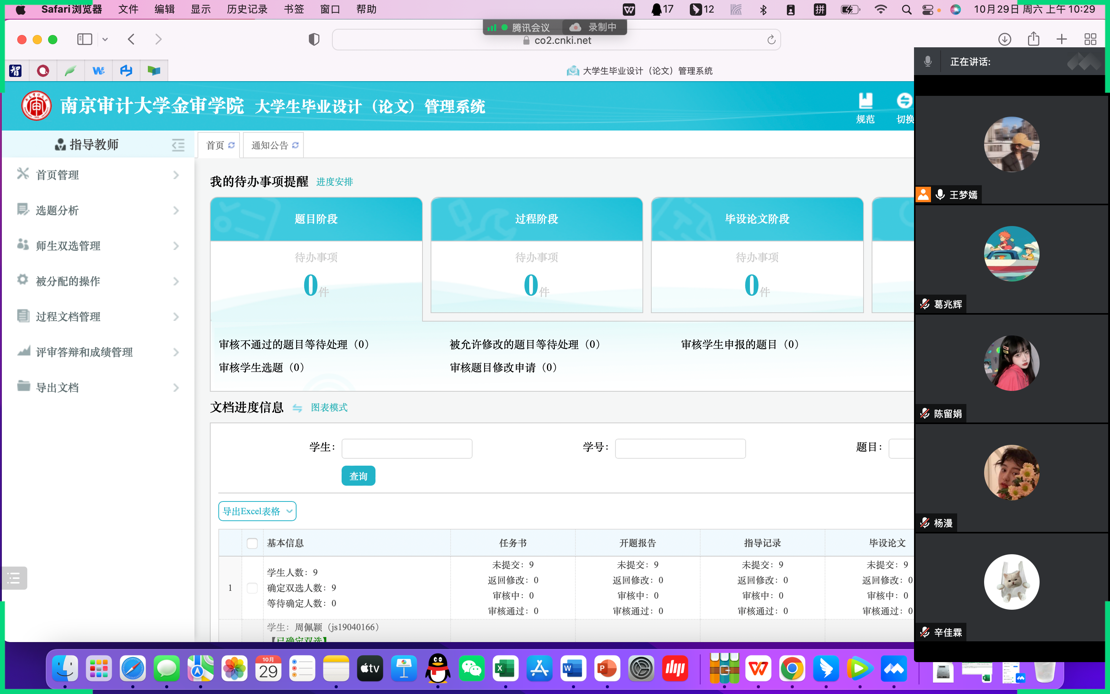Switch to 图表模式 view

point(328,408)
